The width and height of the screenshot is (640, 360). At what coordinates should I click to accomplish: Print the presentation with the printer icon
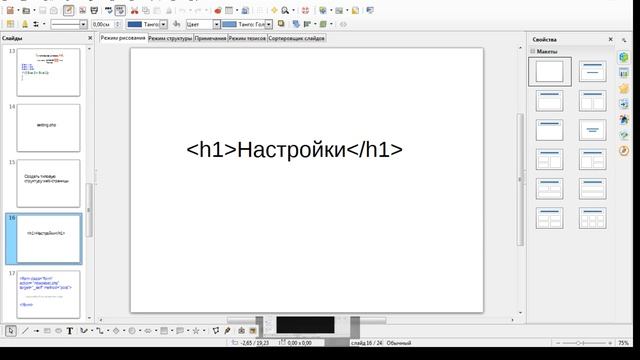pyautogui.click(x=94, y=10)
